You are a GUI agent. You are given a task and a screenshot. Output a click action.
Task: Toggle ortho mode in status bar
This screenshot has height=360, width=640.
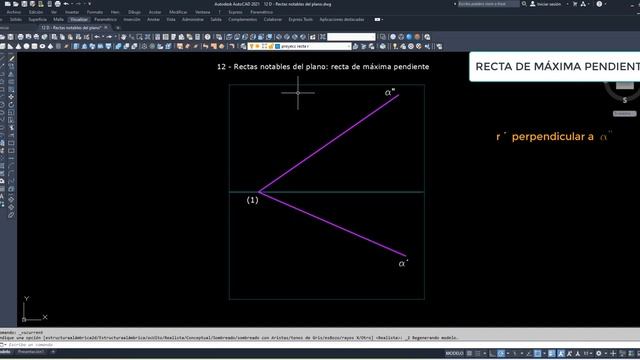pos(493,353)
